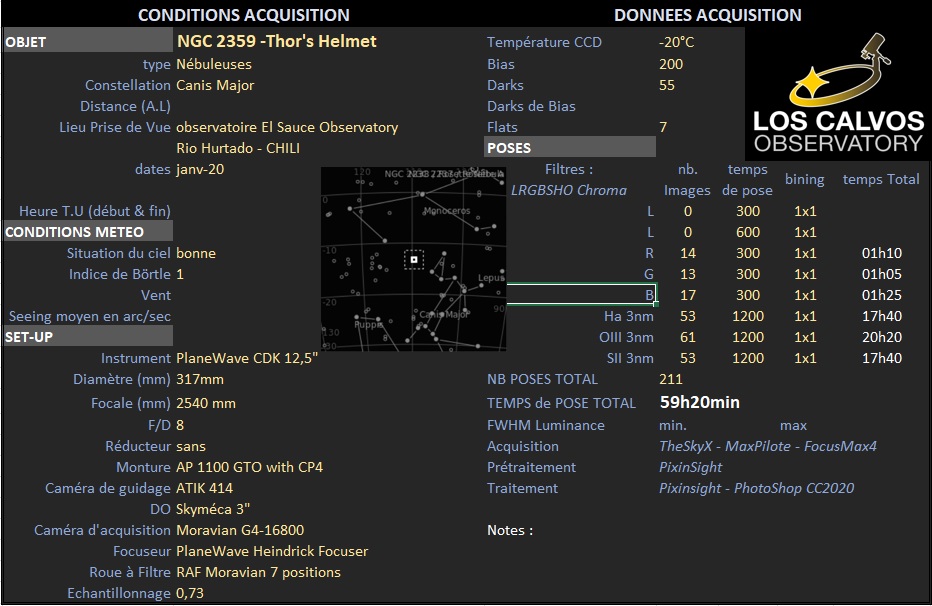The width and height of the screenshot is (932, 606).
Task: Select the 'janv-20' date value
Action: pyautogui.click(x=200, y=169)
